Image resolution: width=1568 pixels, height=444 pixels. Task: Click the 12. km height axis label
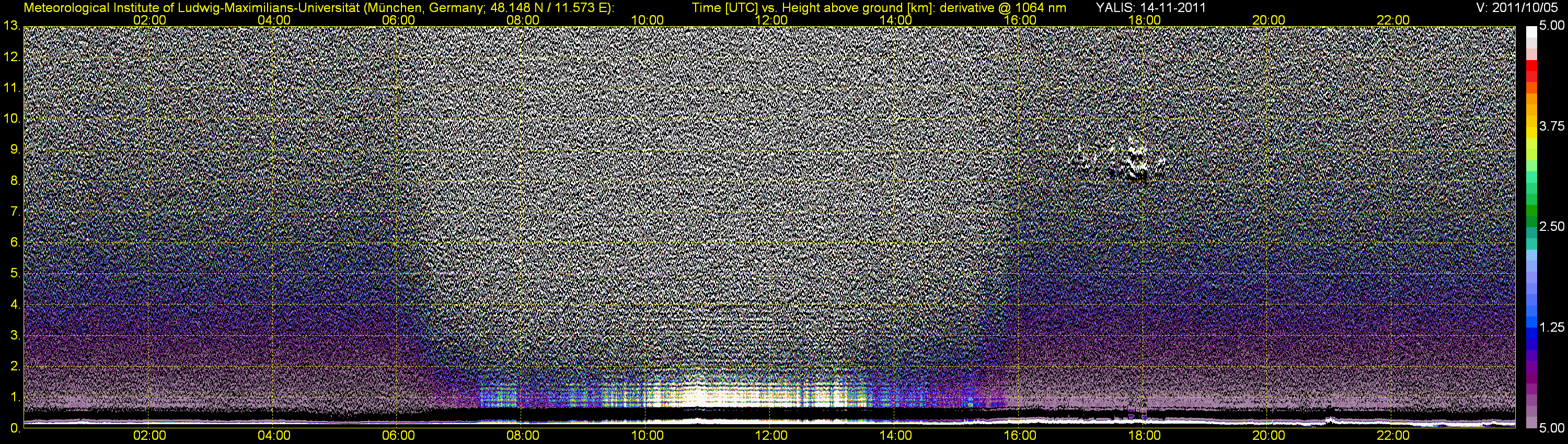(x=11, y=57)
